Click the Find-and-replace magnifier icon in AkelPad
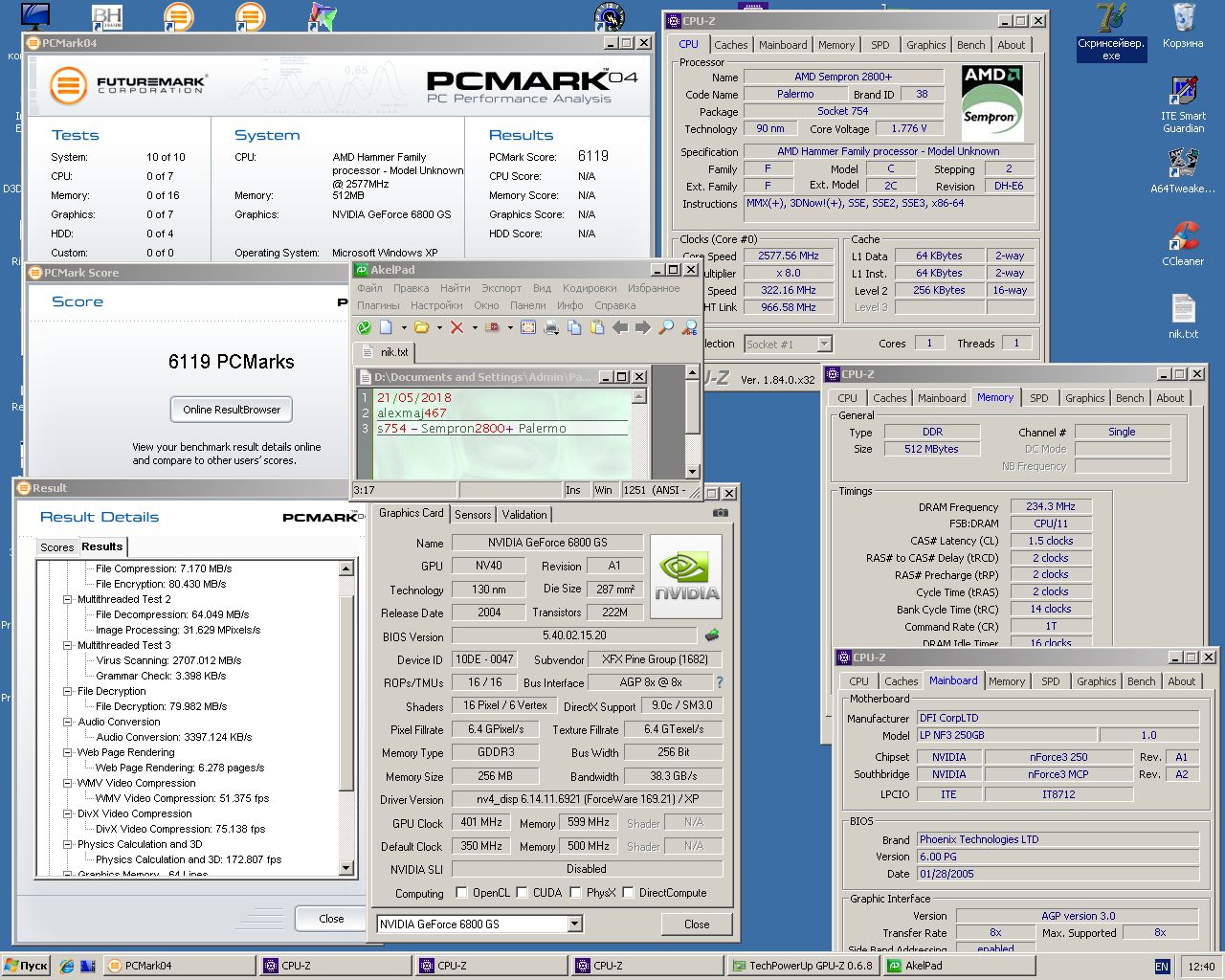 click(689, 327)
